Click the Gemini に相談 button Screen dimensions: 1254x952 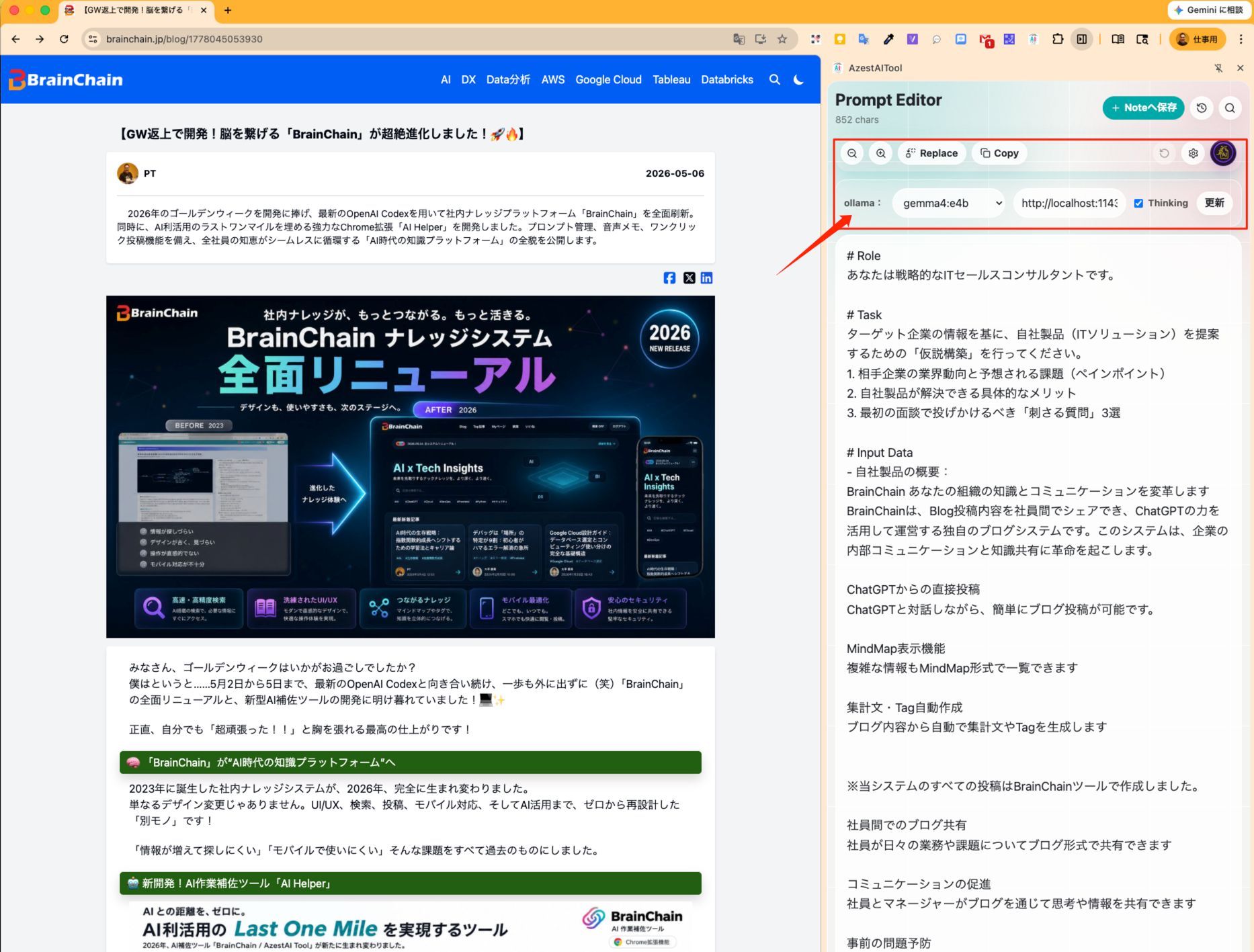coord(1209,10)
